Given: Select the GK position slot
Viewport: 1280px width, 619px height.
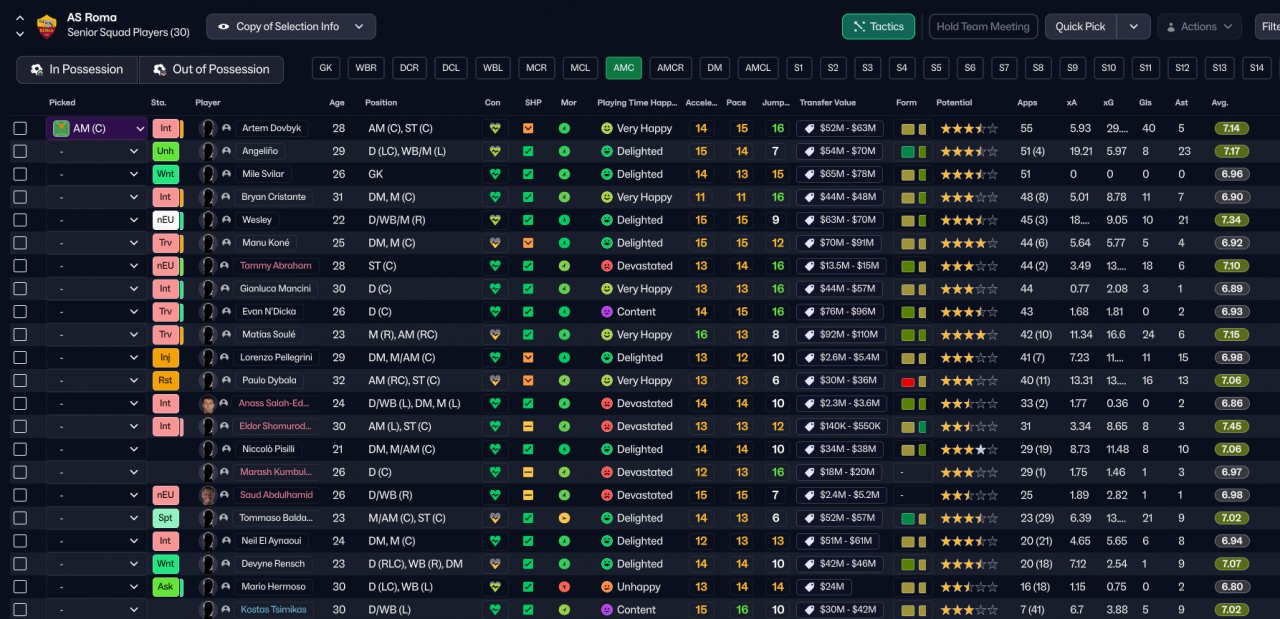Looking at the screenshot, I should tap(326, 68).
